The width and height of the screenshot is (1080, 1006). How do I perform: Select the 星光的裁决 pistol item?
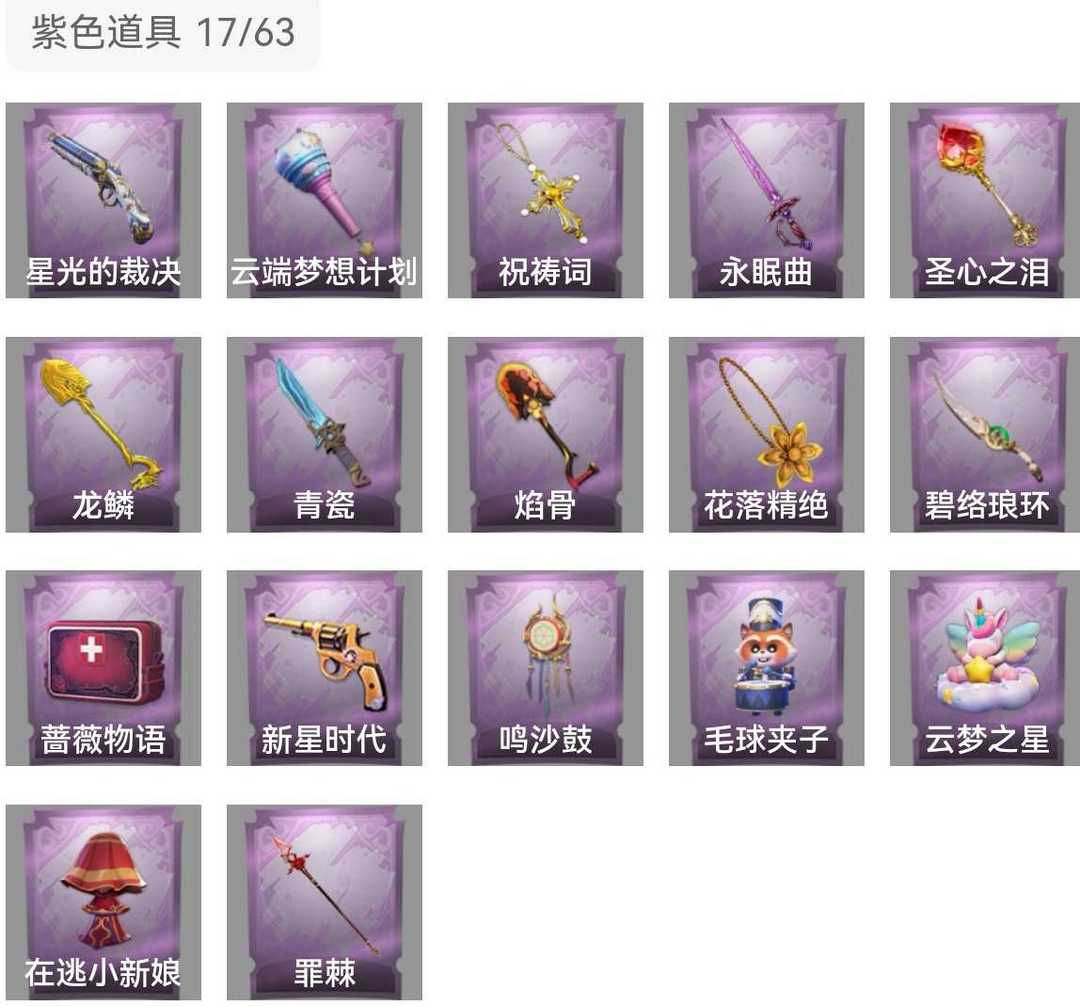click(103, 200)
